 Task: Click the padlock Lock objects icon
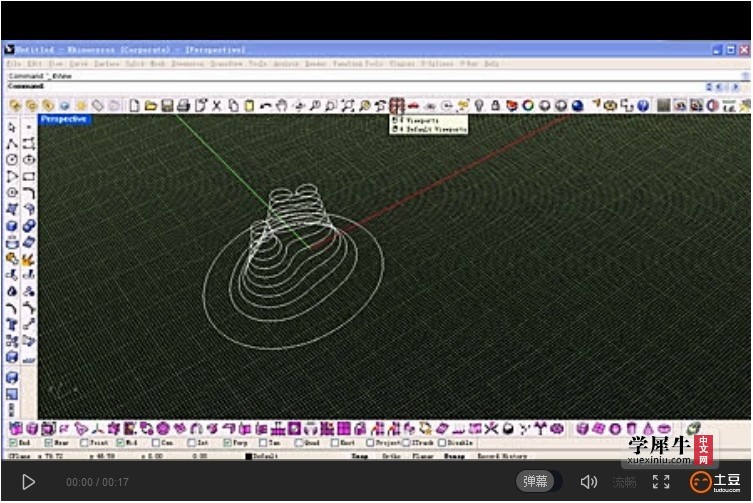(x=495, y=105)
